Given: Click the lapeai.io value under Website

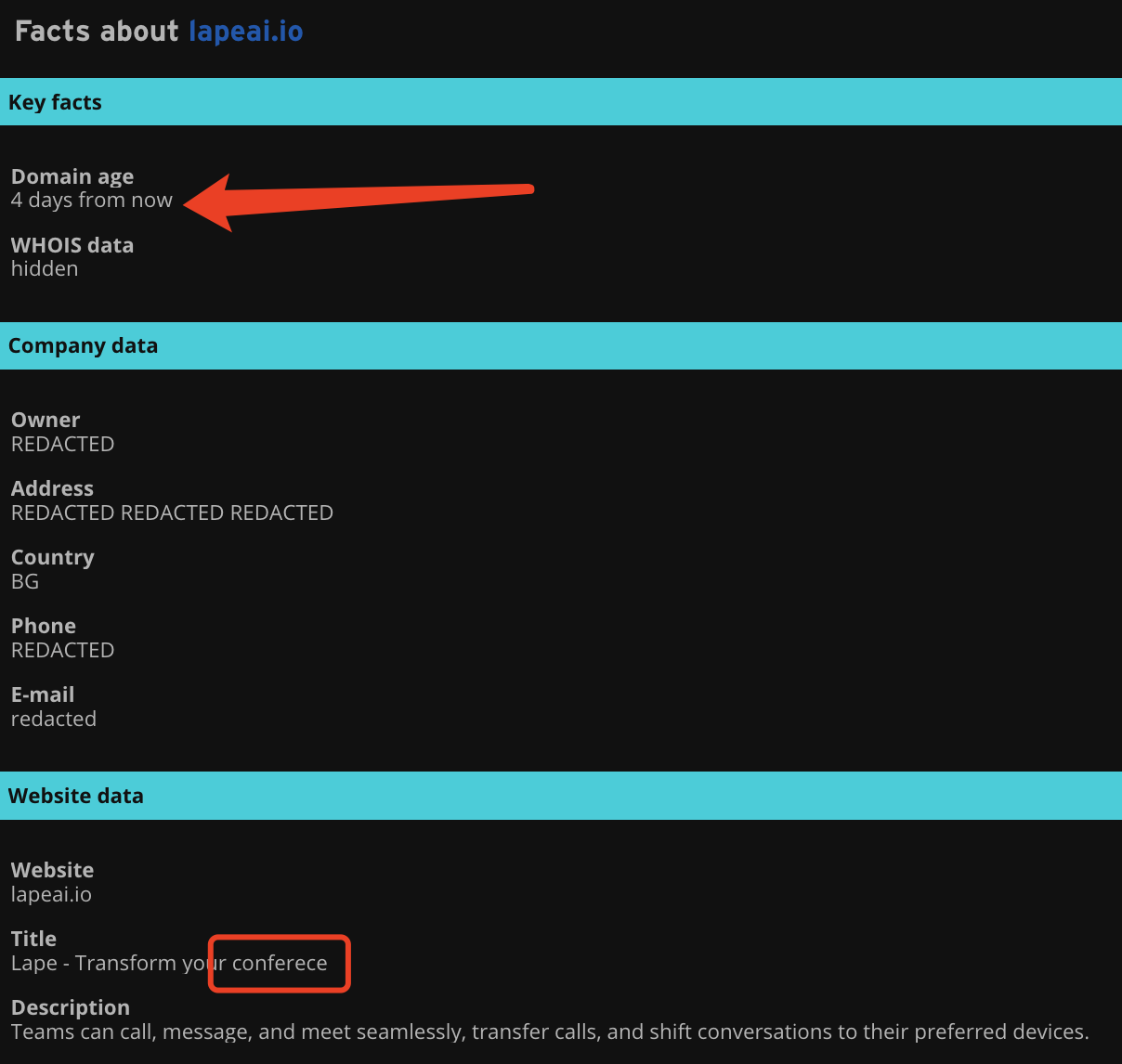Looking at the screenshot, I should (51, 894).
